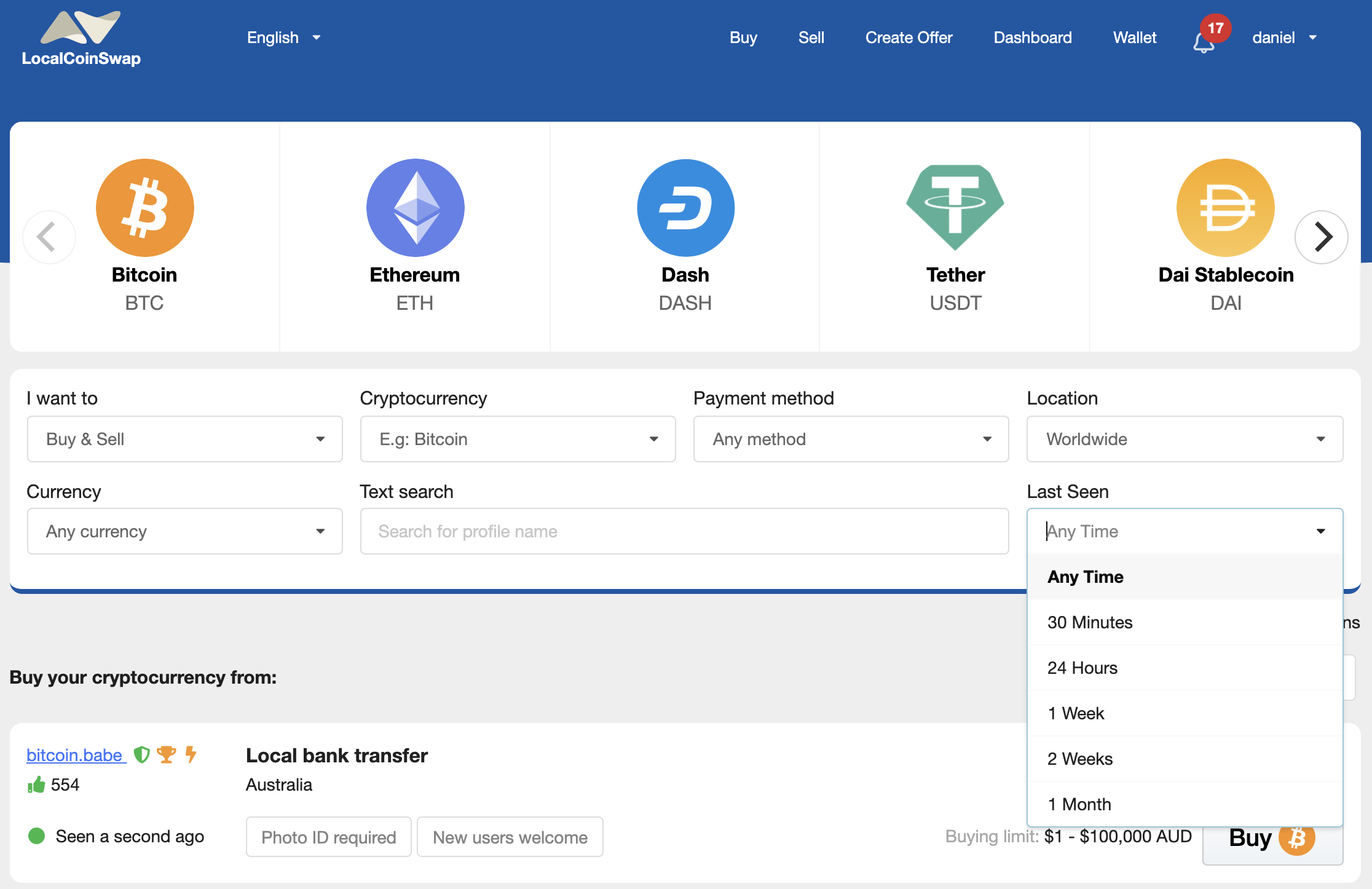Open the Wallet page

tap(1135, 38)
